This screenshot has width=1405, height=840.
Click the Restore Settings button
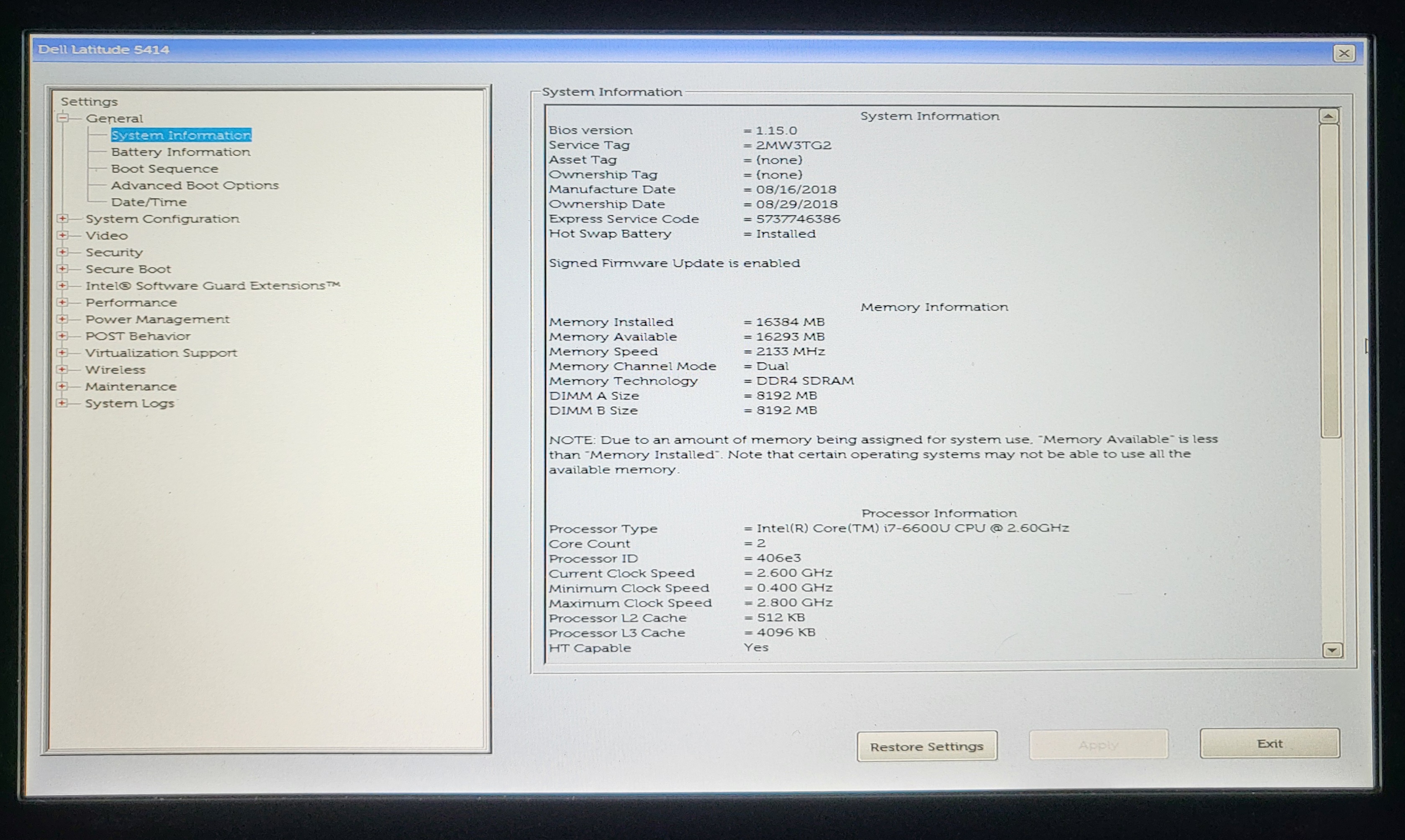coord(927,747)
